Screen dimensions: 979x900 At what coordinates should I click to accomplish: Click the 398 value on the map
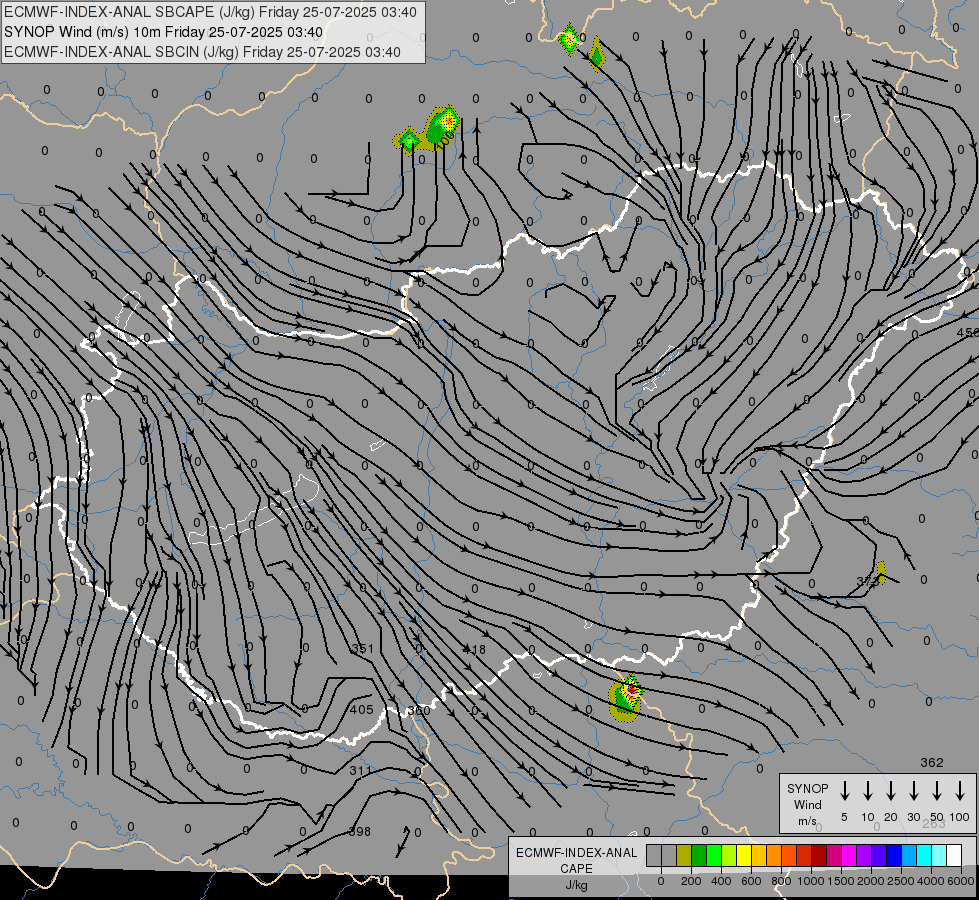tap(360, 831)
